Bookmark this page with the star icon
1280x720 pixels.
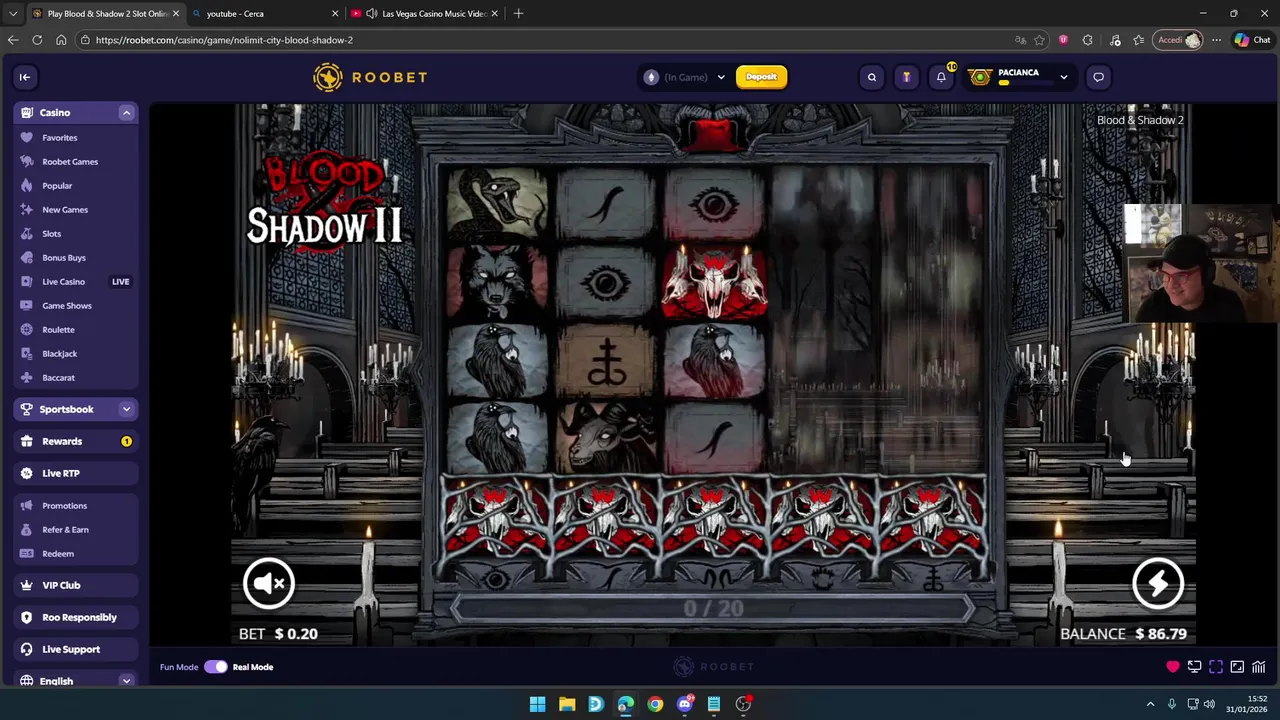point(1040,40)
